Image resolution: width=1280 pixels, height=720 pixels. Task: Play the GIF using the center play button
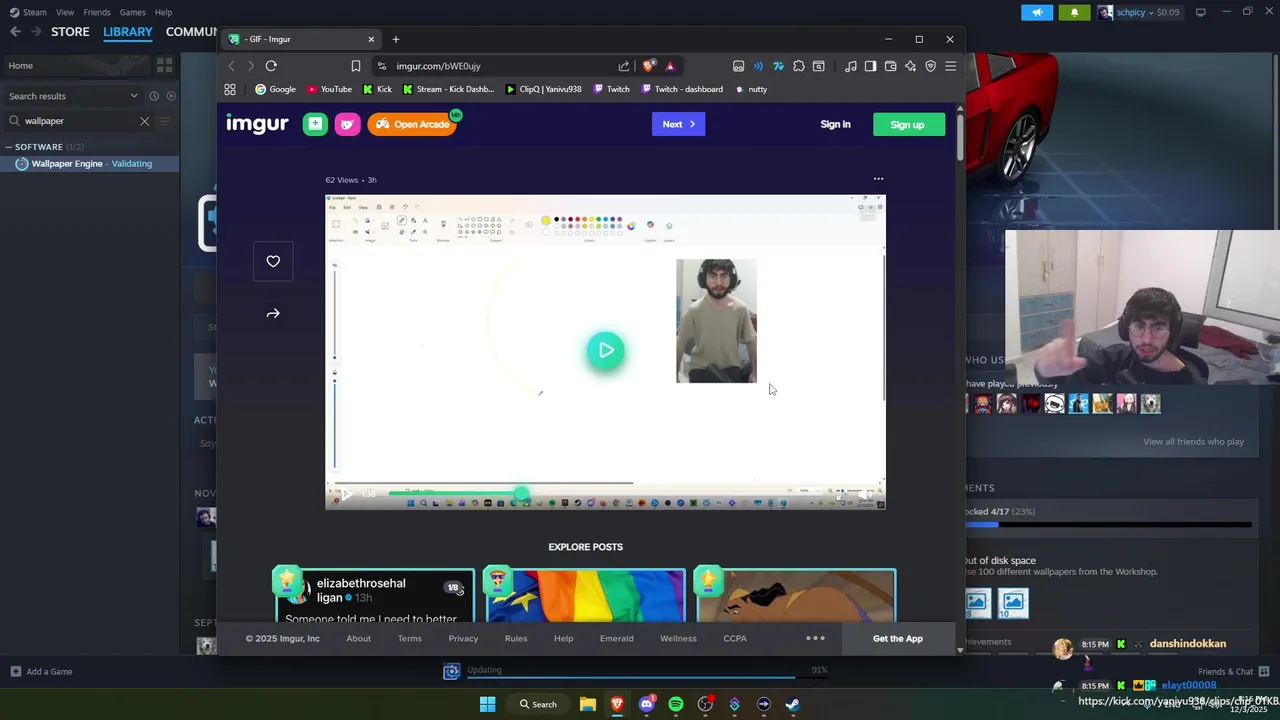tap(605, 351)
